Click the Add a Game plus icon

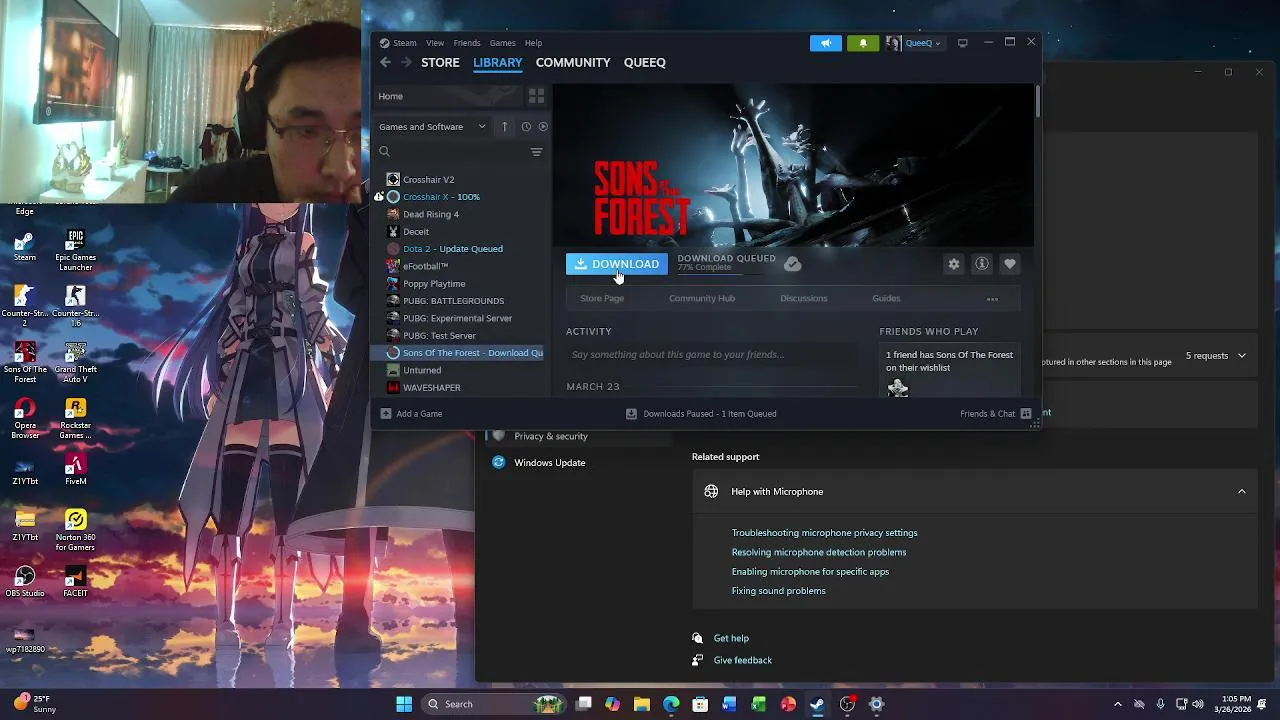(x=386, y=414)
